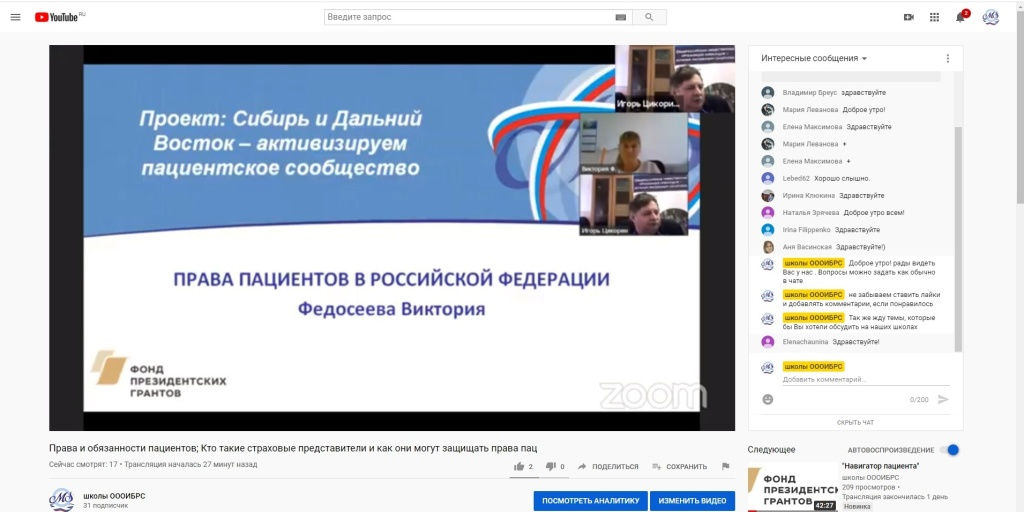The height and width of the screenshot is (512, 1024).
Task: Open the notifications bell
Action: (961, 17)
